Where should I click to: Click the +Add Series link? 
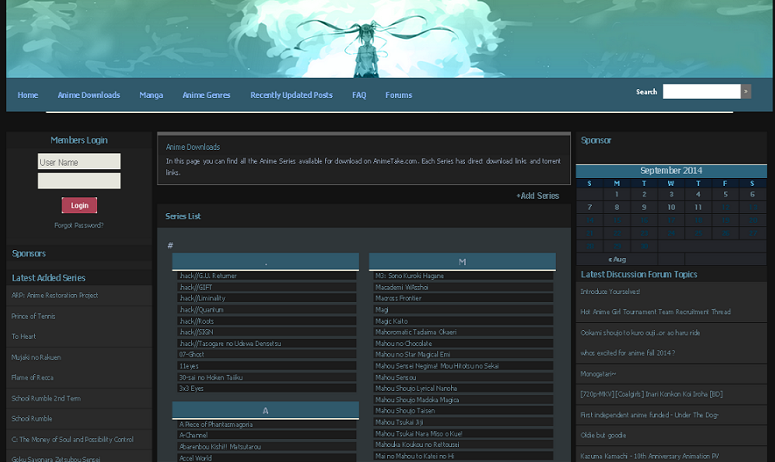point(537,196)
